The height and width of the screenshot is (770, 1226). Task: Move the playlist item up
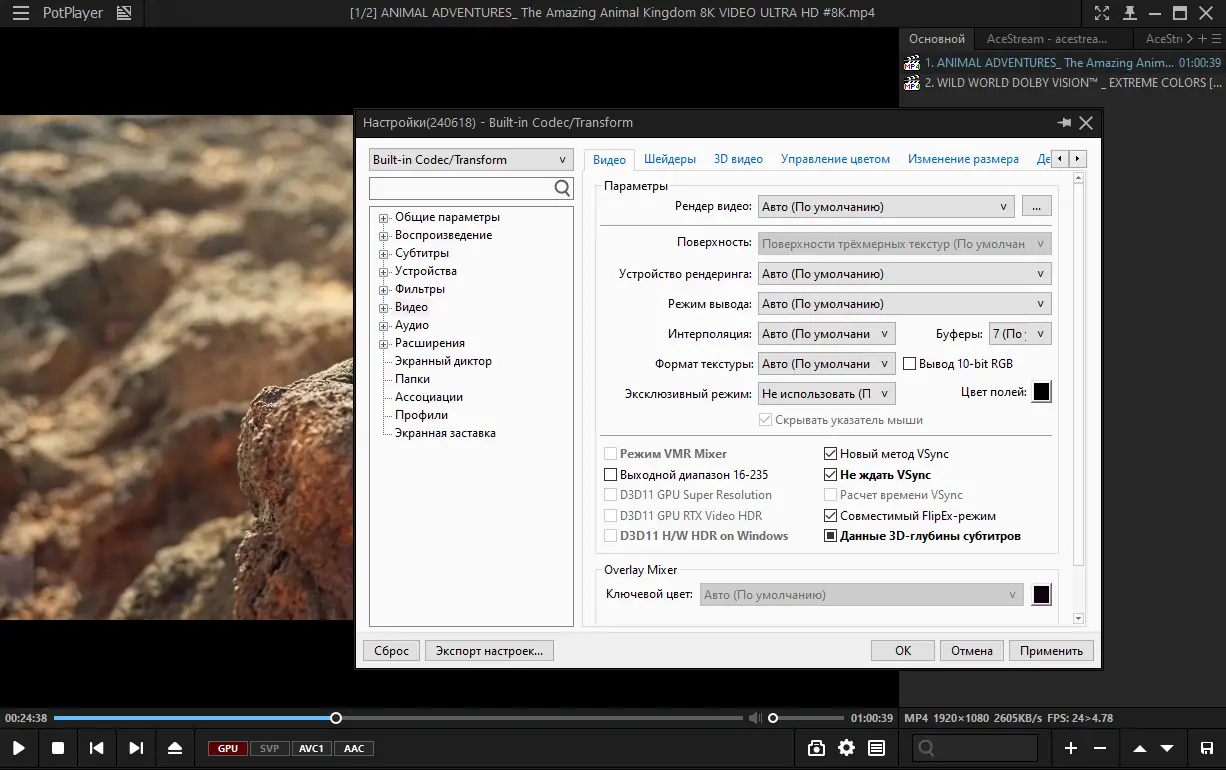tap(1140, 748)
